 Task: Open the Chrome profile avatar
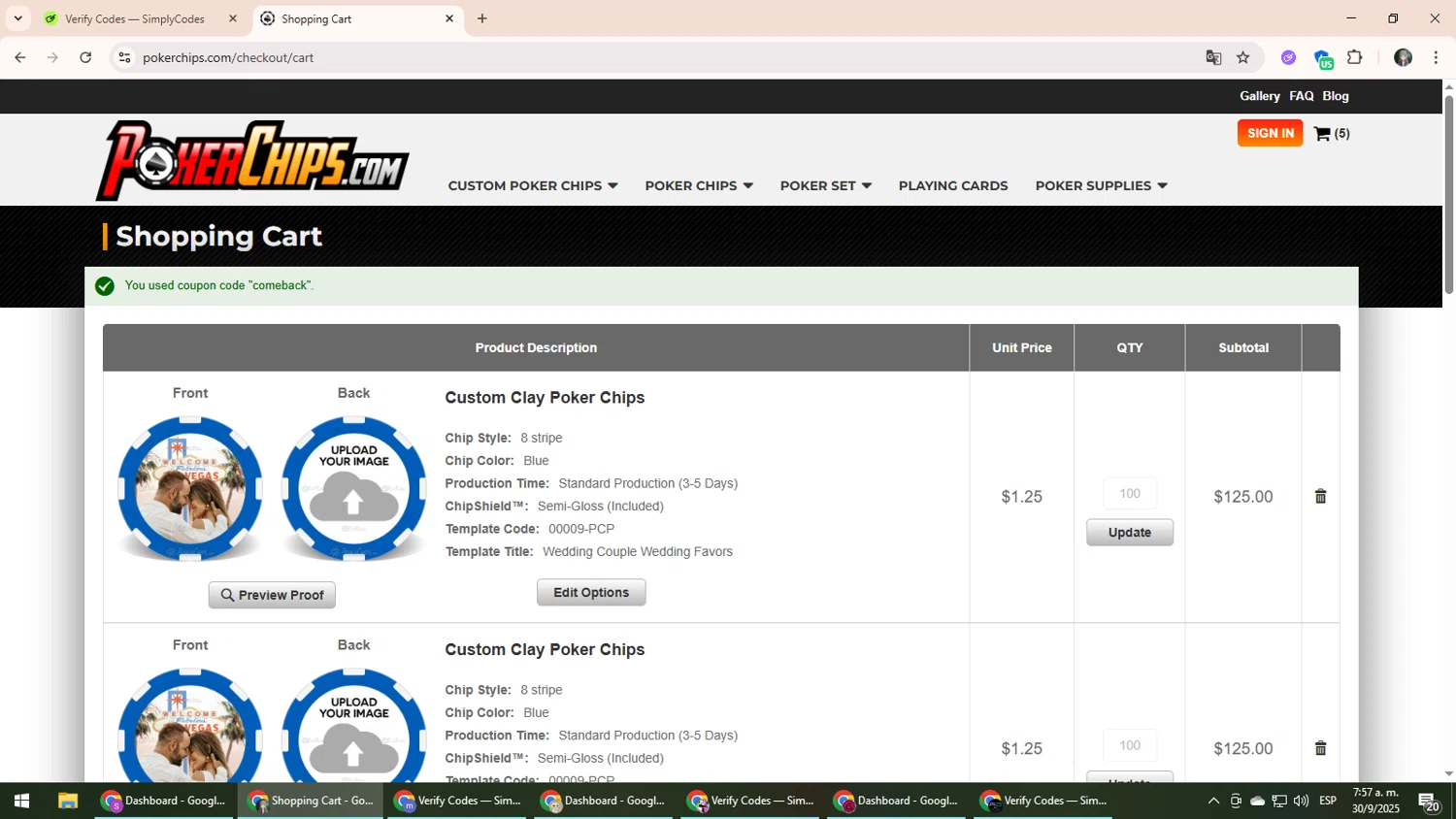1403,57
